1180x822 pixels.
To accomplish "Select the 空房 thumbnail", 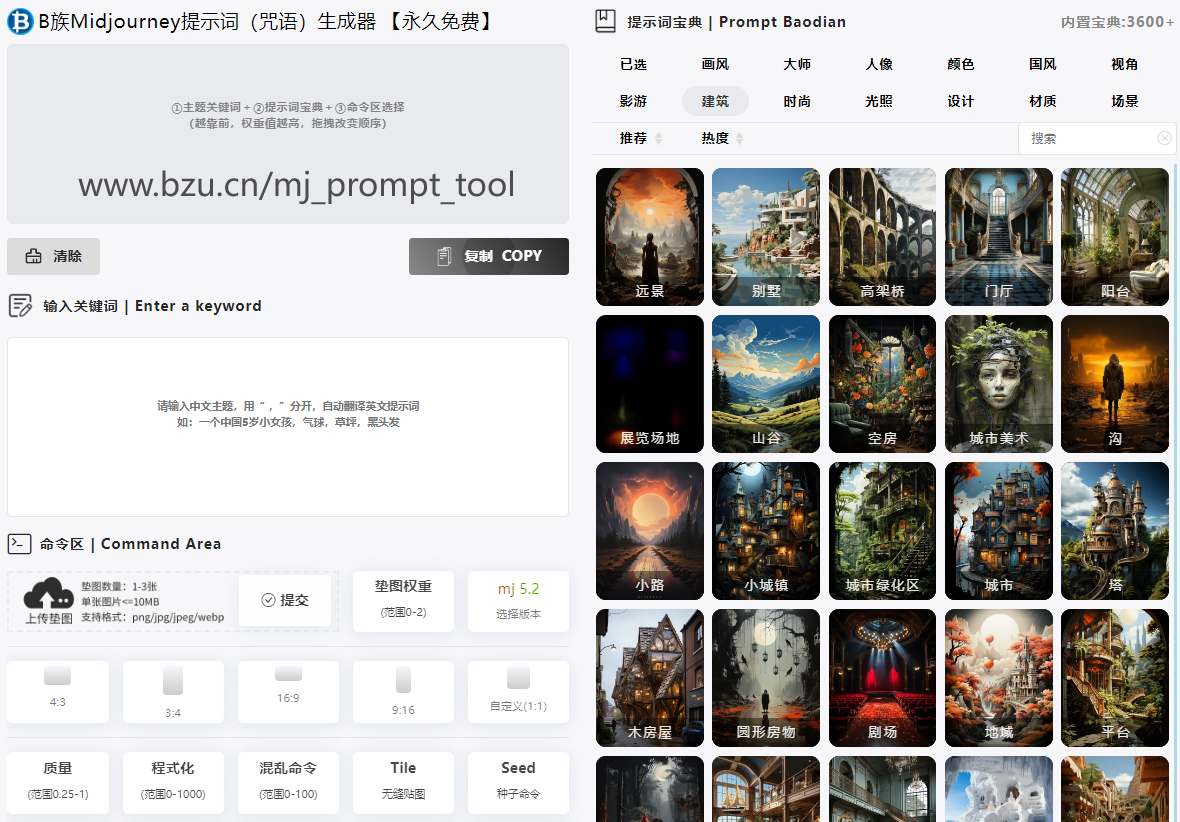I will (x=883, y=384).
